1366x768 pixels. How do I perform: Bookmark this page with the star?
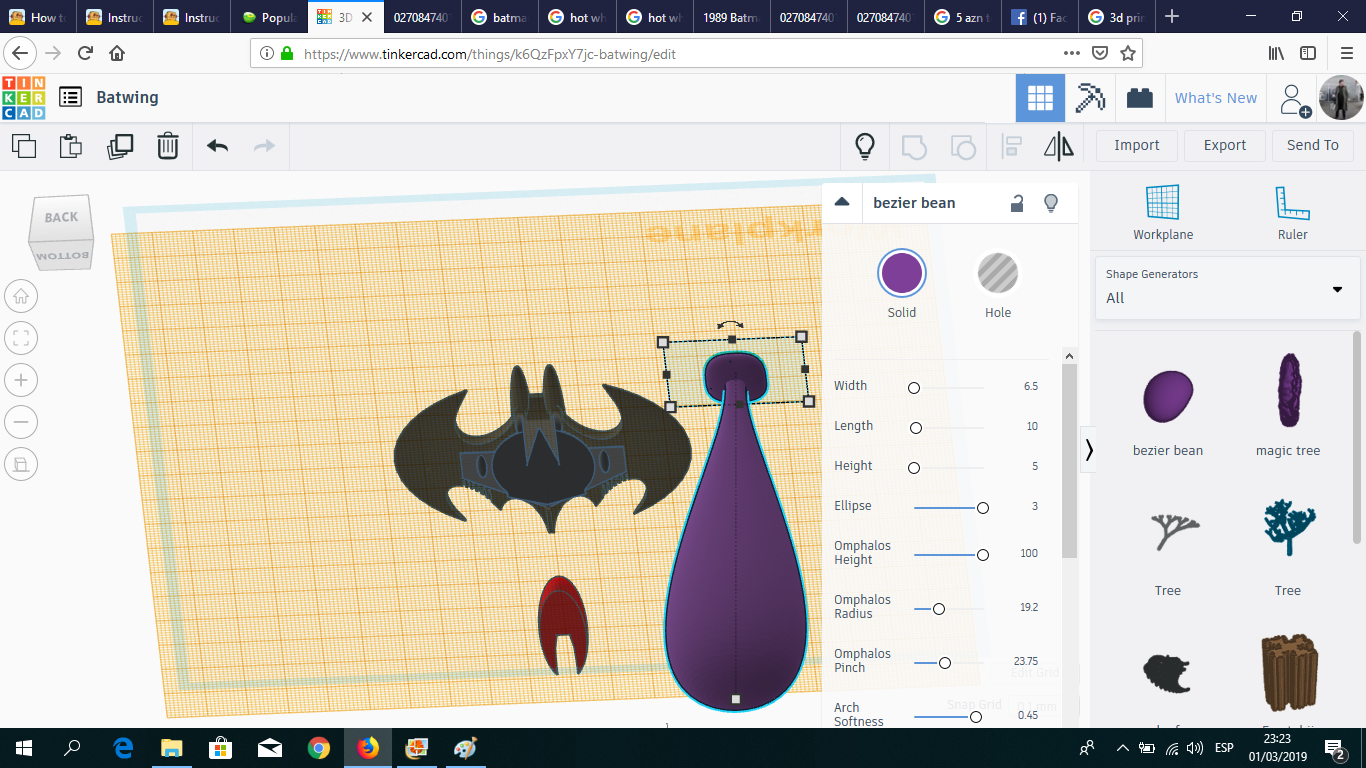(x=1128, y=53)
